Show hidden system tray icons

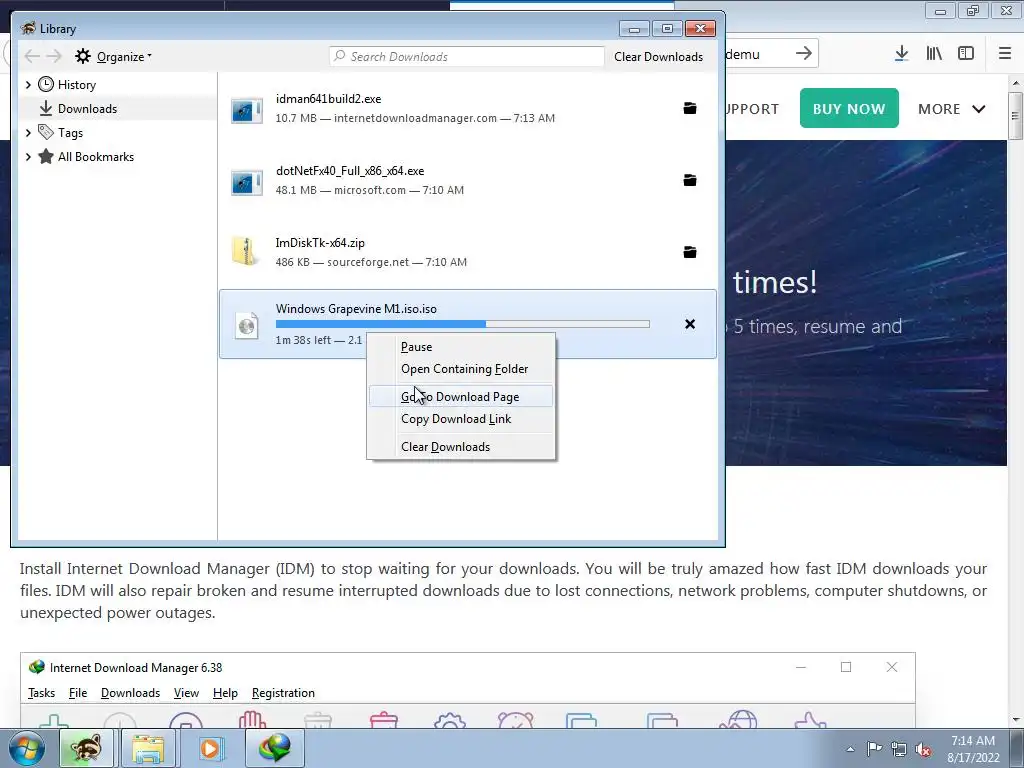pyautogui.click(x=850, y=749)
